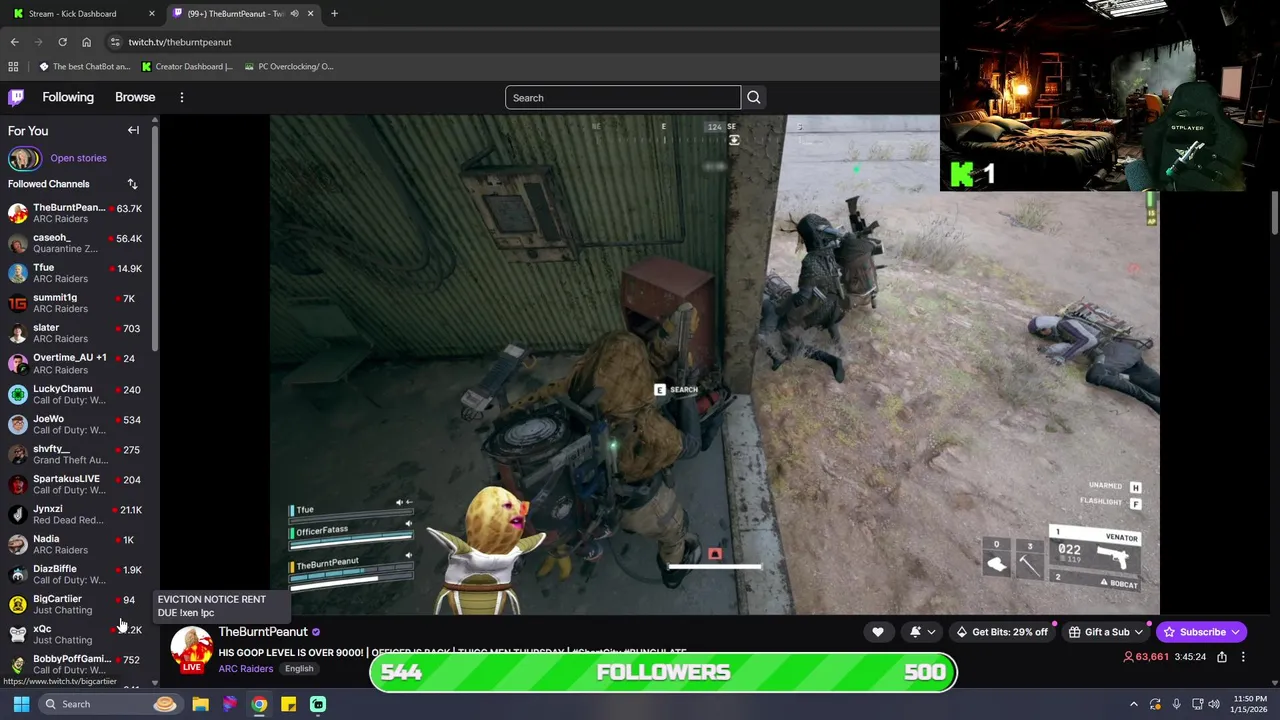Open LuckyChamu channel in sidebar

[77, 394]
